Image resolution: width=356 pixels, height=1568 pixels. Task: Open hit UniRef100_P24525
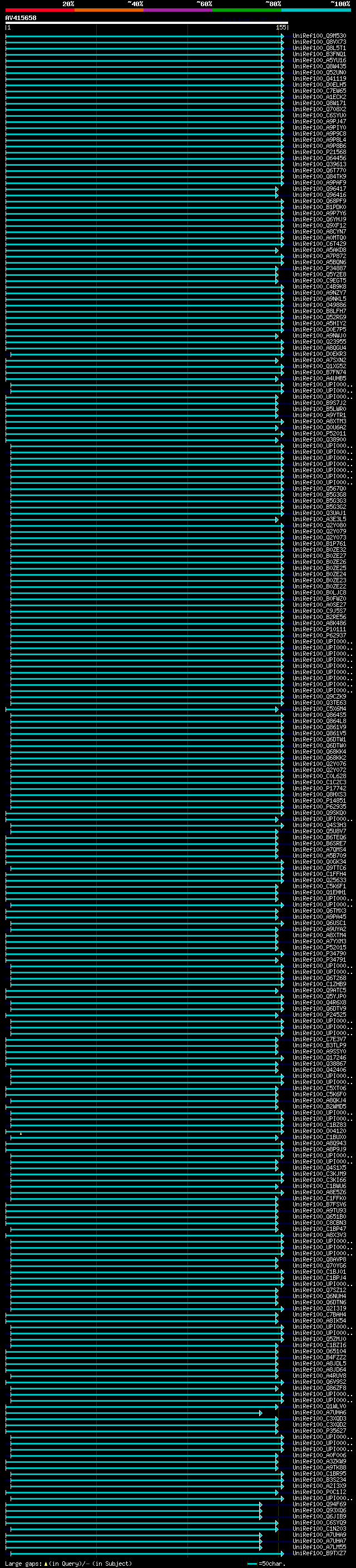coord(319,1015)
